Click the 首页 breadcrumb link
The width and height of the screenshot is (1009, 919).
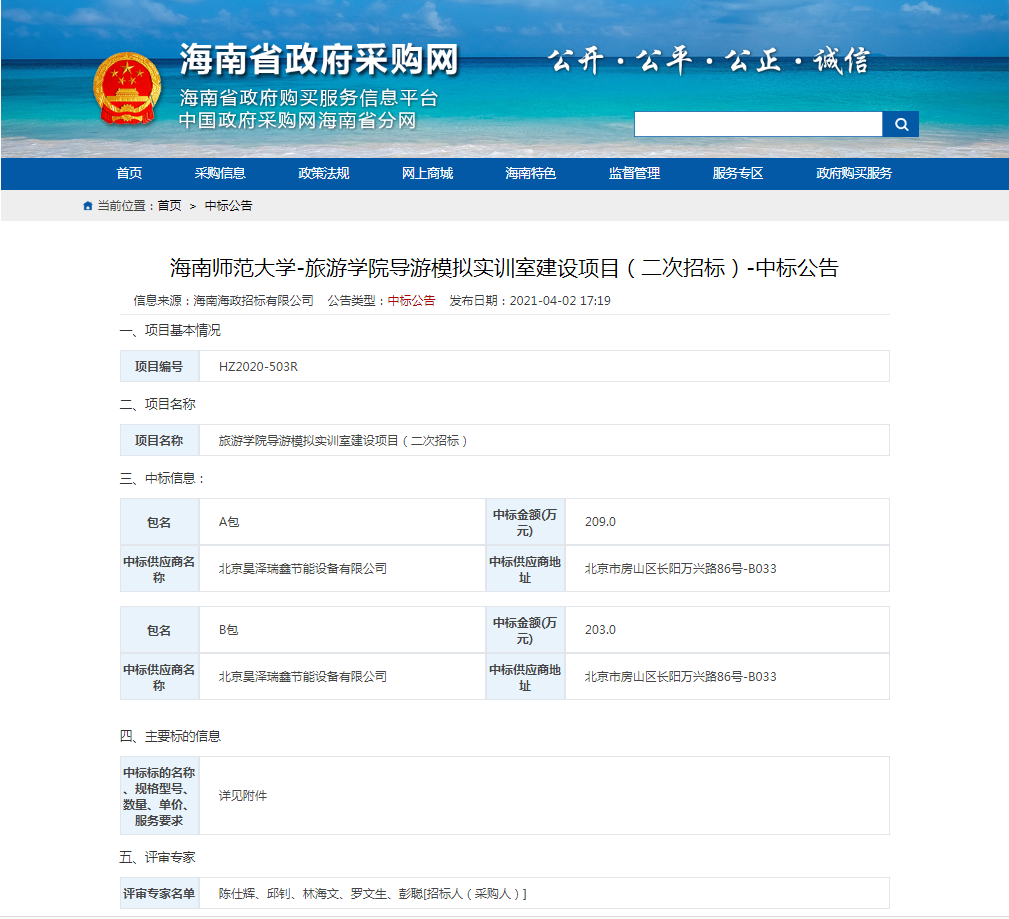(169, 206)
